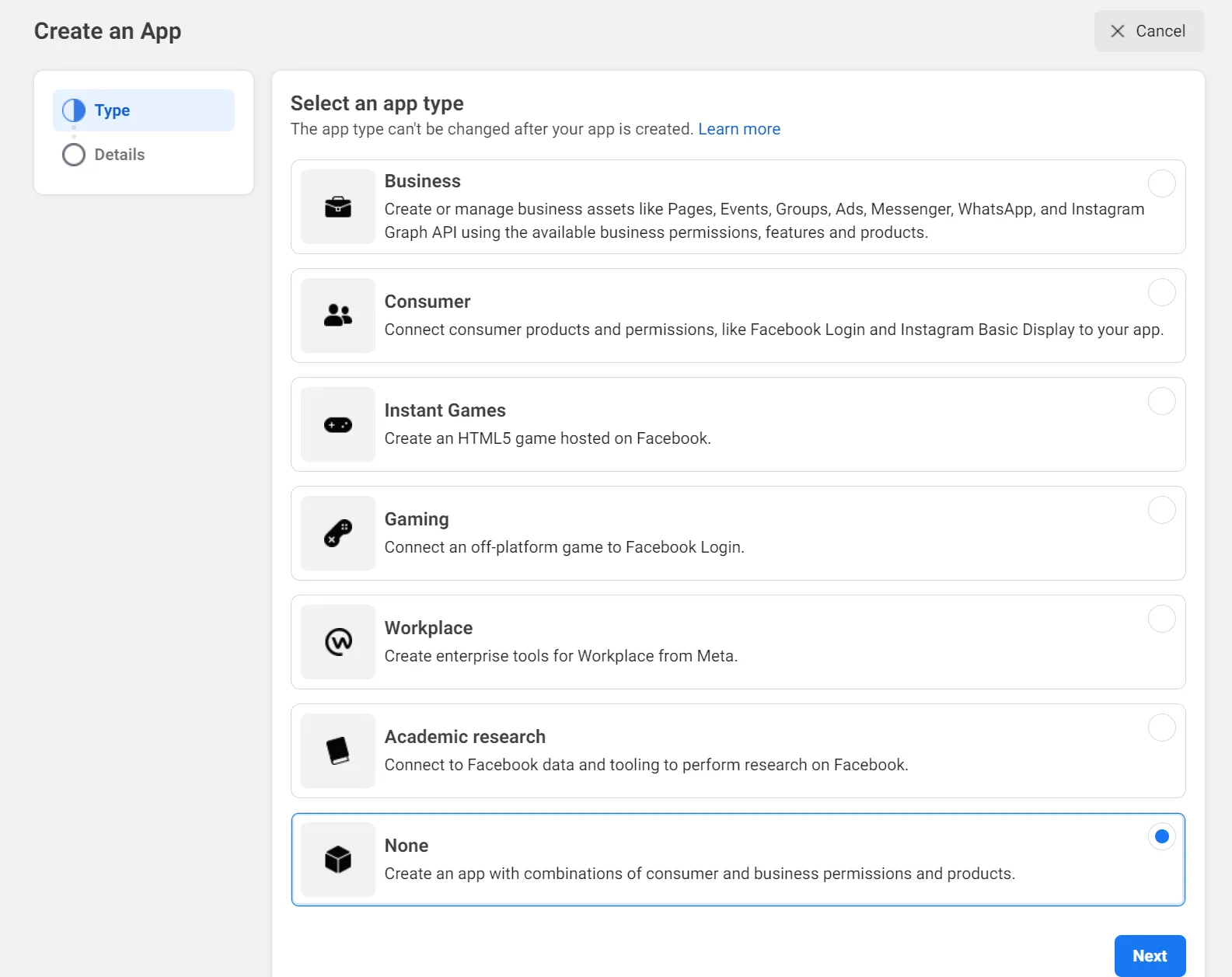The width and height of the screenshot is (1232, 977).
Task: Click the None title text
Action: (x=407, y=846)
